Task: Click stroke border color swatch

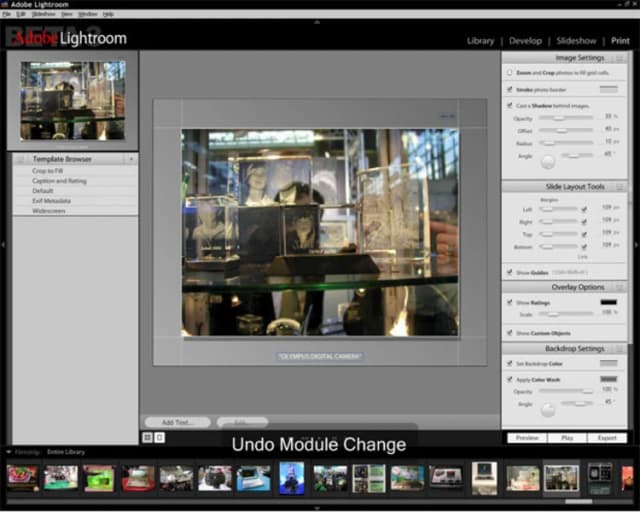Action: pyautogui.click(x=608, y=89)
